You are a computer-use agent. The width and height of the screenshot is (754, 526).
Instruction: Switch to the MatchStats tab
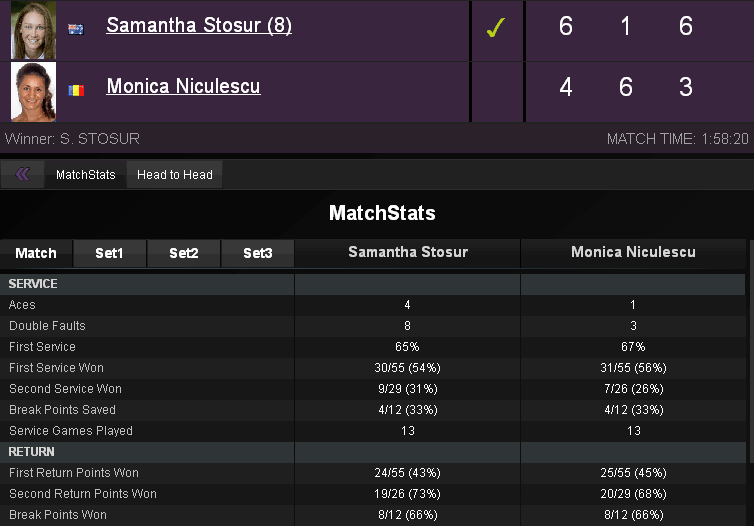click(85, 175)
